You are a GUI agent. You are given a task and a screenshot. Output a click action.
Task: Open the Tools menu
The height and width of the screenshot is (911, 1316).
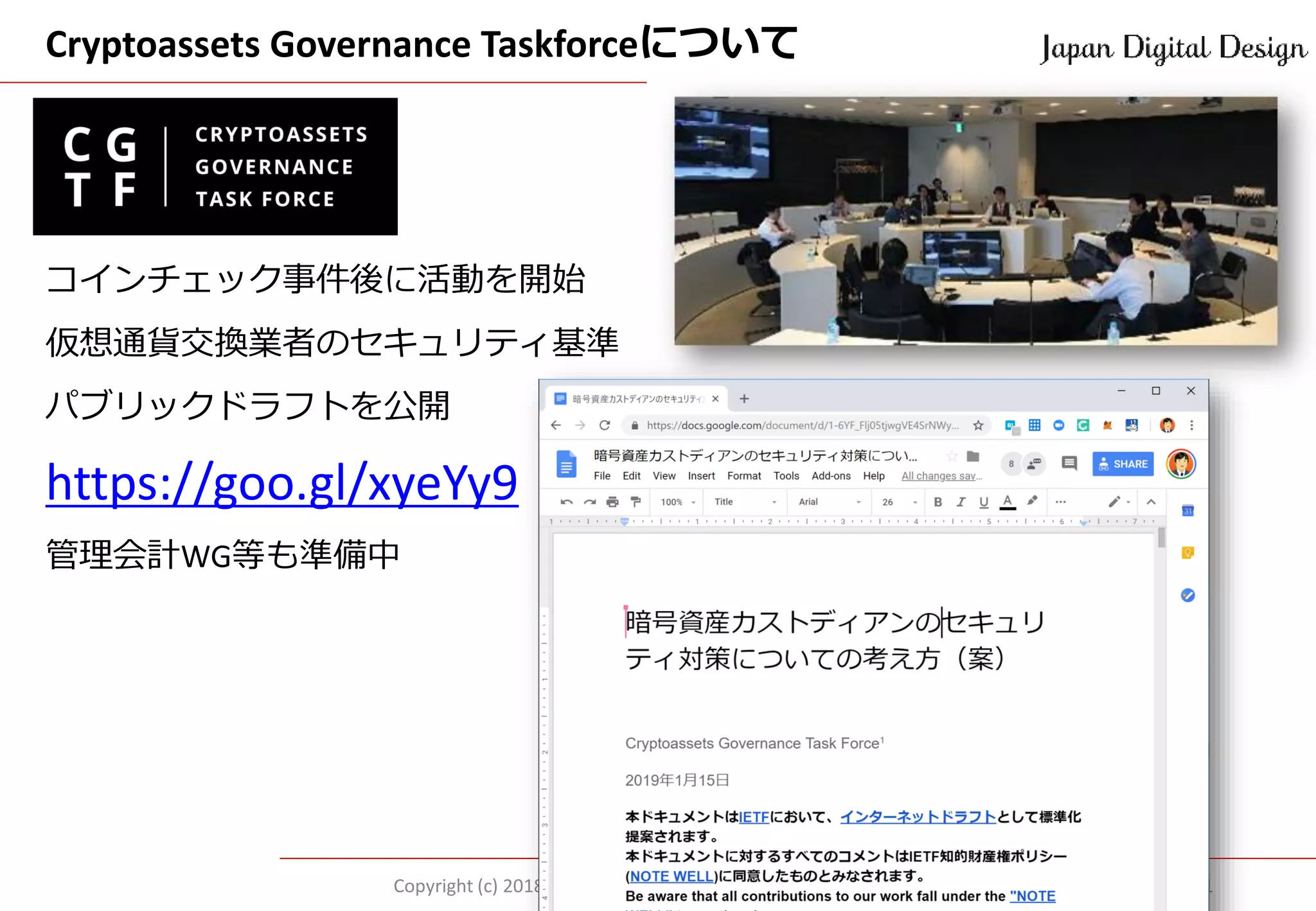click(786, 476)
